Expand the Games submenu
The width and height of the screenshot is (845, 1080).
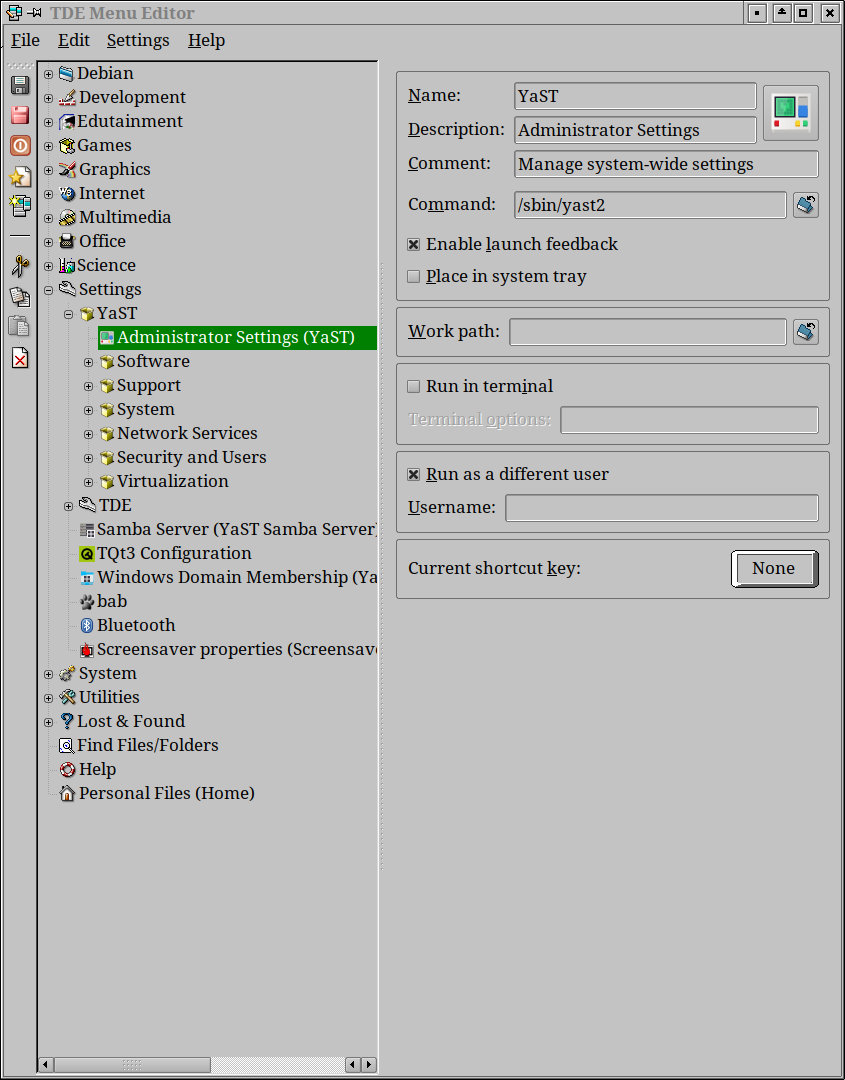48,146
